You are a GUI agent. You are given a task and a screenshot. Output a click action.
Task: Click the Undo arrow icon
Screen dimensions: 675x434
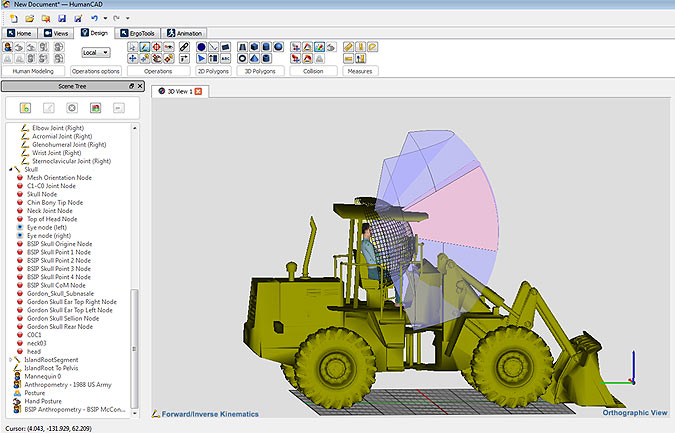pyautogui.click(x=93, y=18)
